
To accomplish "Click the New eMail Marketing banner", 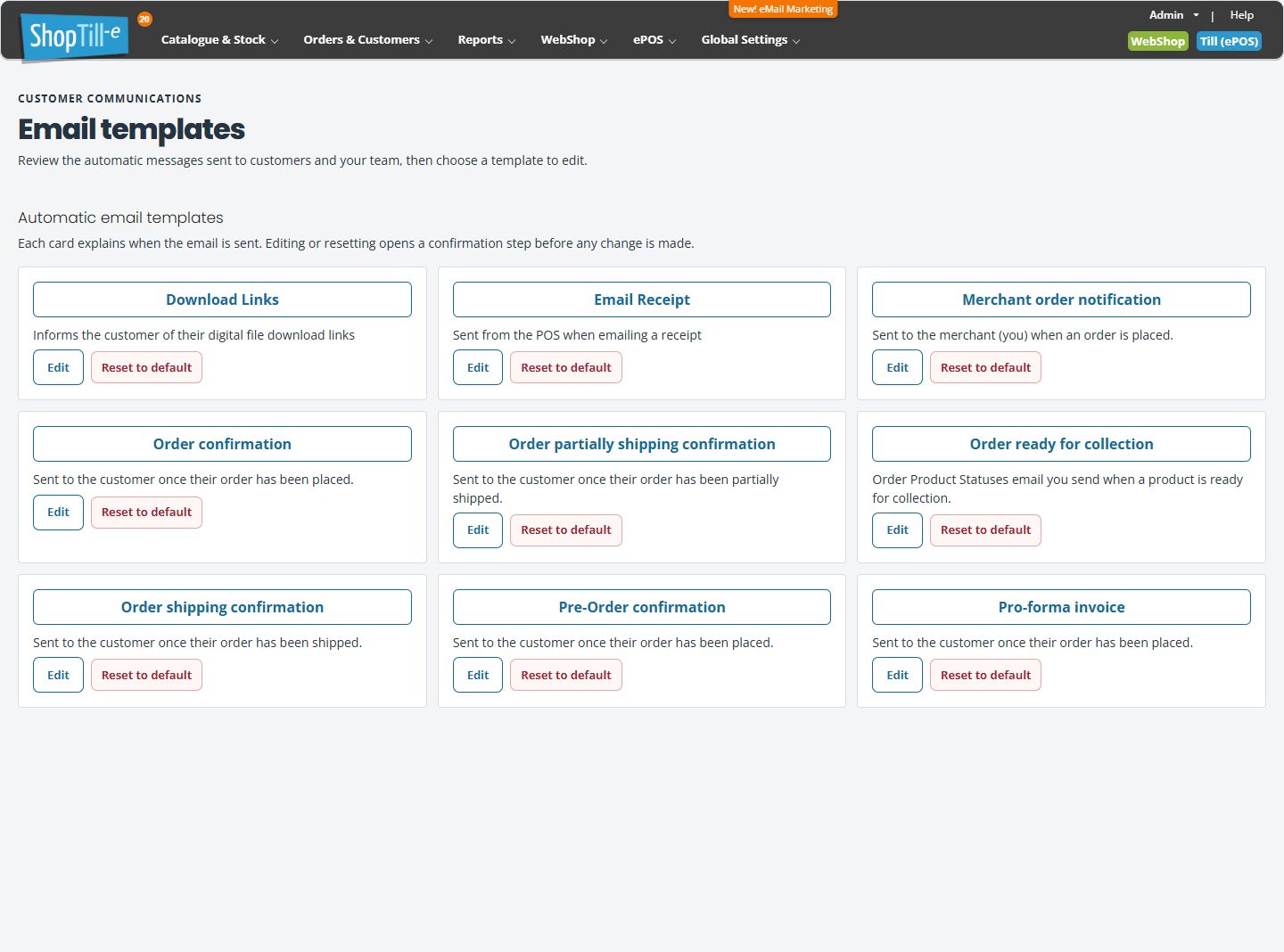I will click(783, 9).
